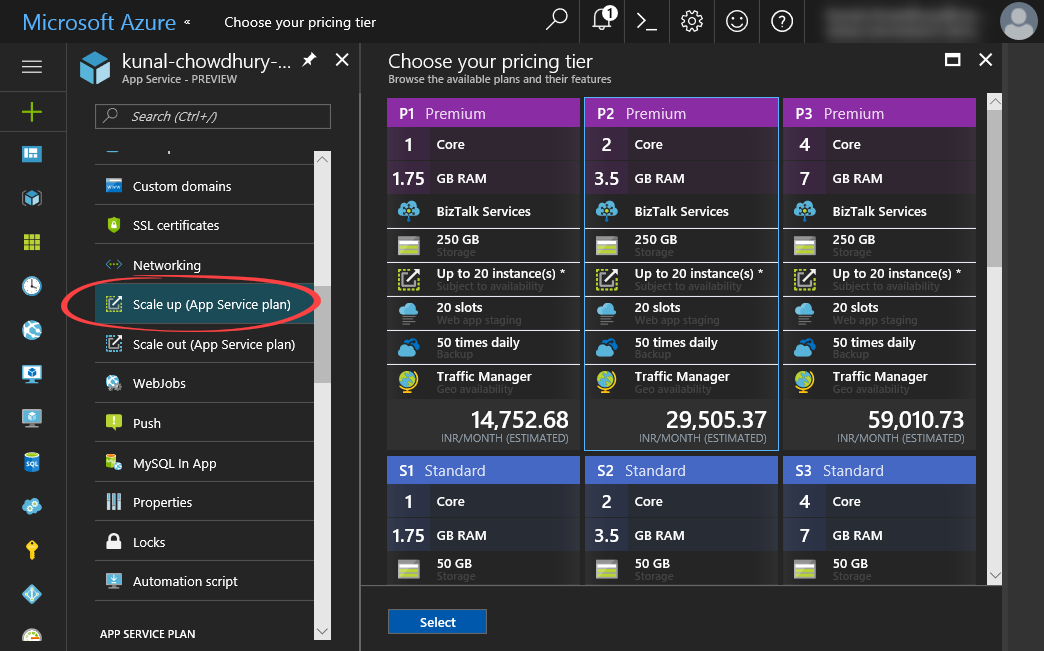The width and height of the screenshot is (1044, 651).
Task: Open SQL databases icon in sidebar
Action: click(x=32, y=461)
